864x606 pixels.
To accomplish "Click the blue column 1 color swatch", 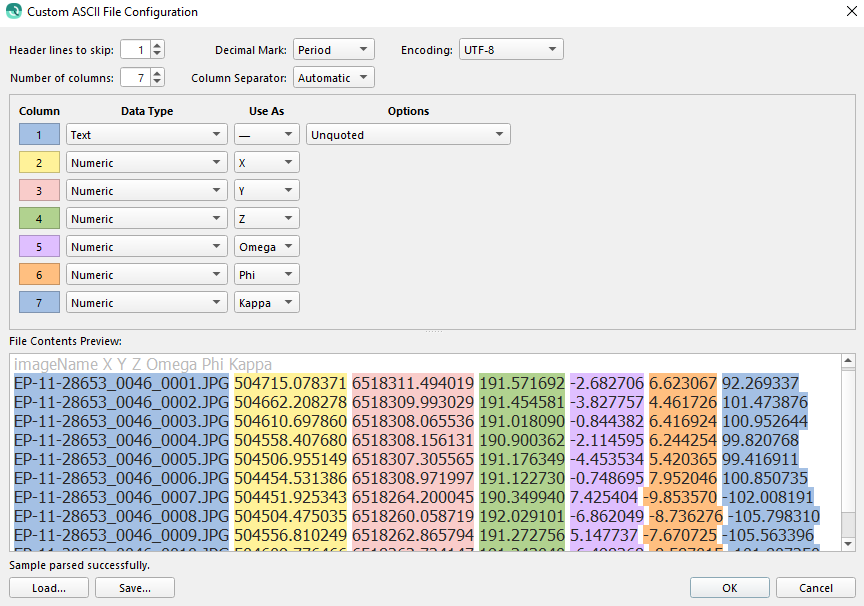I will 39,135.
